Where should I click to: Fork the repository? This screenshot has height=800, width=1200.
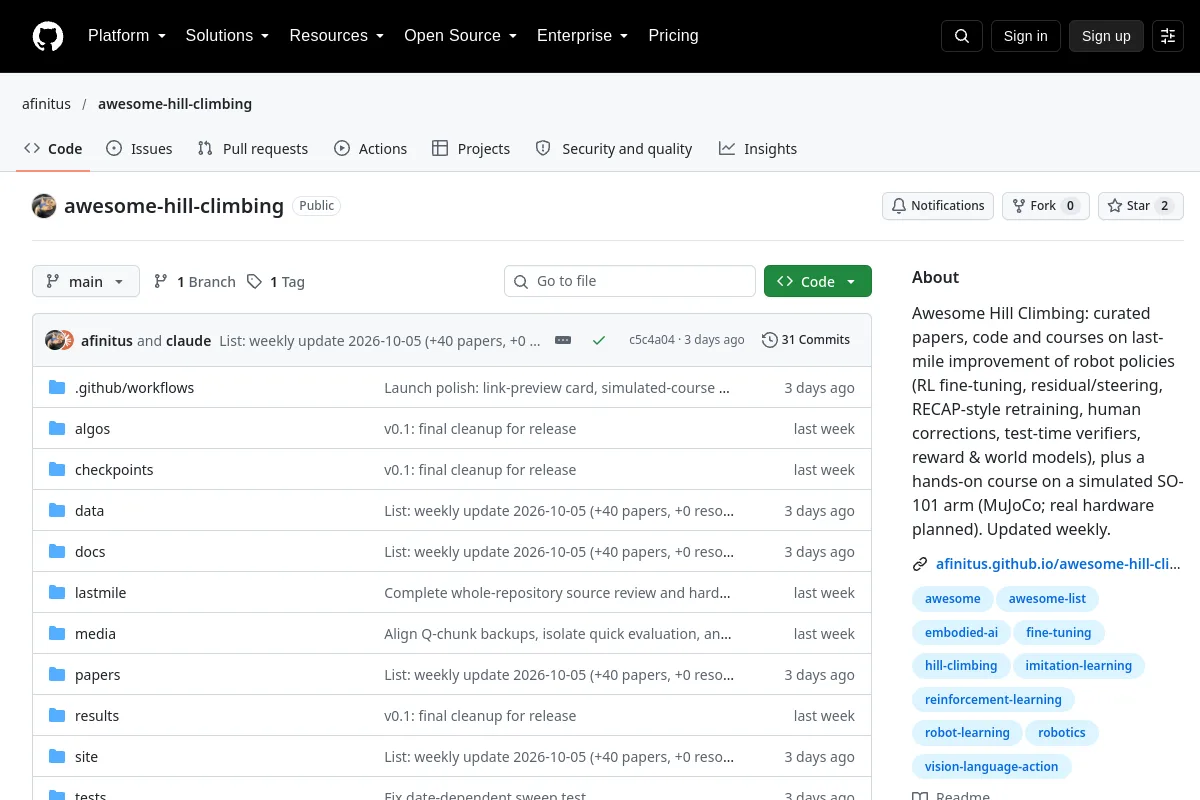click(1045, 206)
